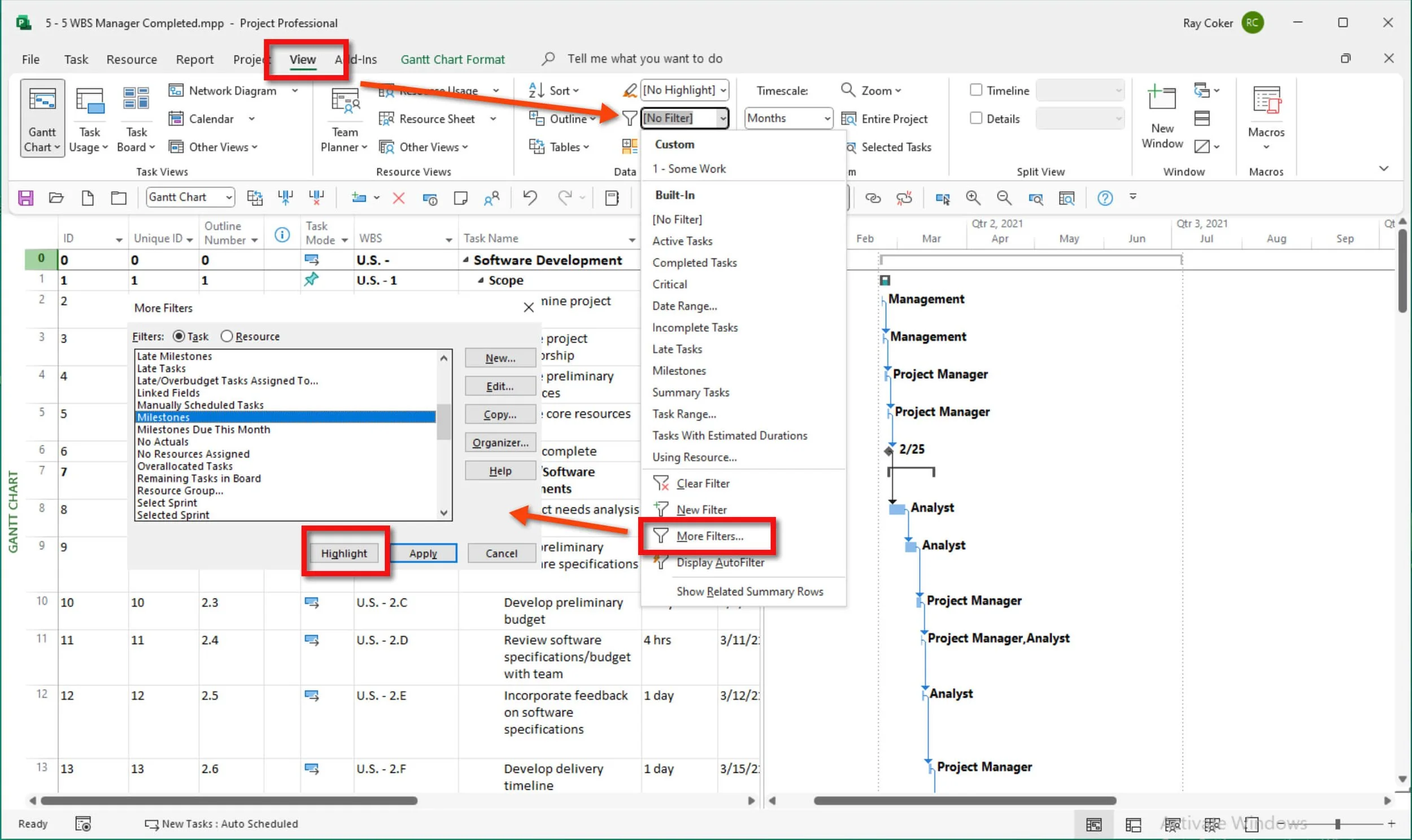
Task: Click the Link tasks chain icon
Action: [873, 198]
